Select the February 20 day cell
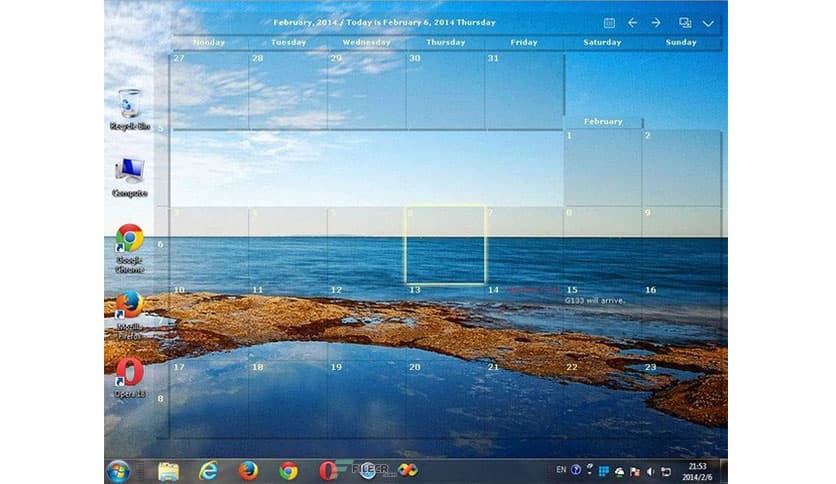Viewport: 836px width, 484px height. (445, 400)
